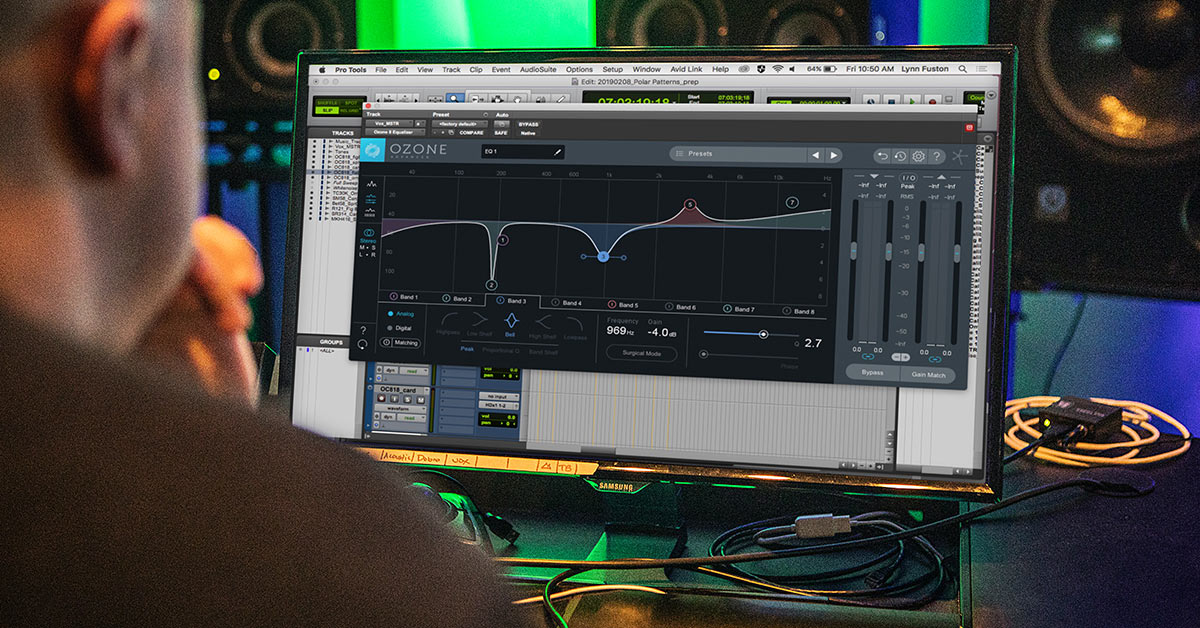Open the AudioSuite menu
Viewport: 1200px width, 628px height.
(x=537, y=70)
